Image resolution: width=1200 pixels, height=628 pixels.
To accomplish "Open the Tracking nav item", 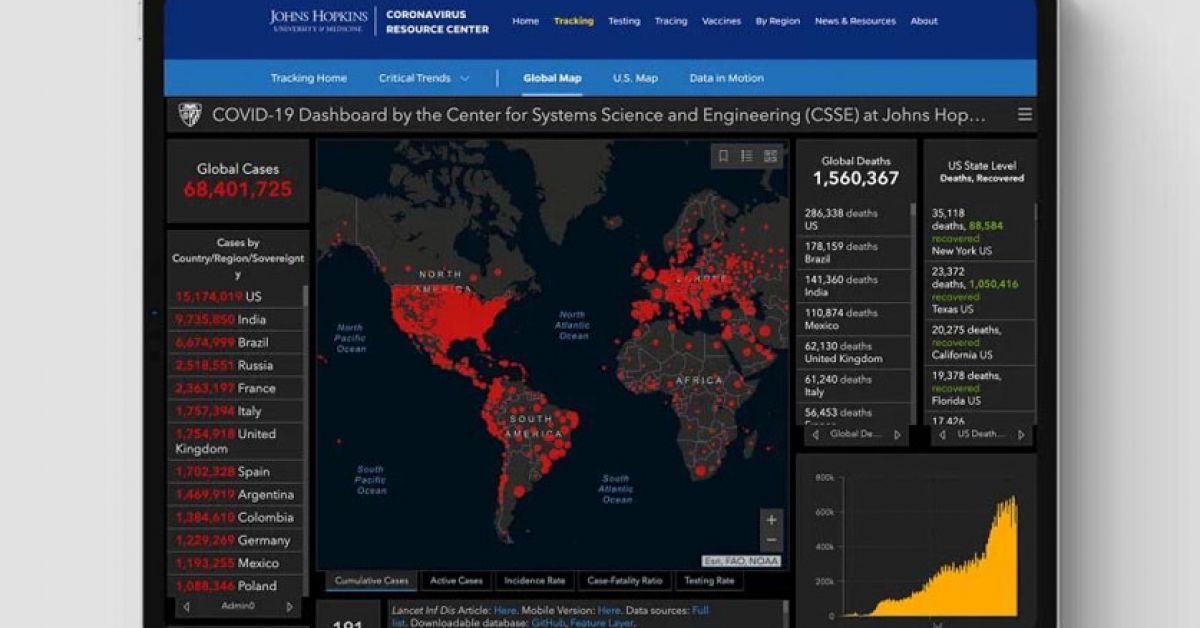I will [573, 21].
